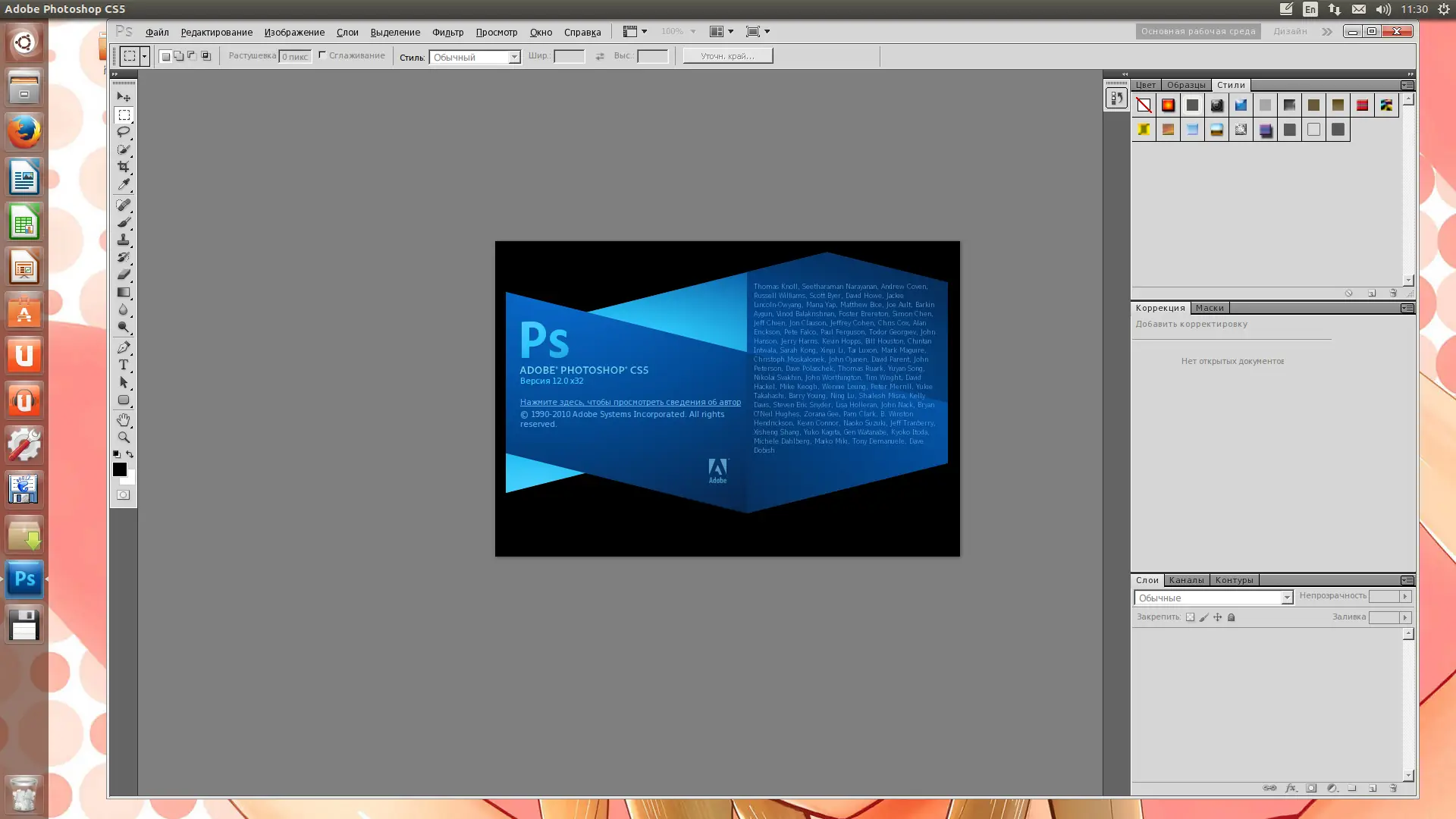Toggle the lock all layer icon
This screenshot has width=1456, height=819.
point(1231,617)
